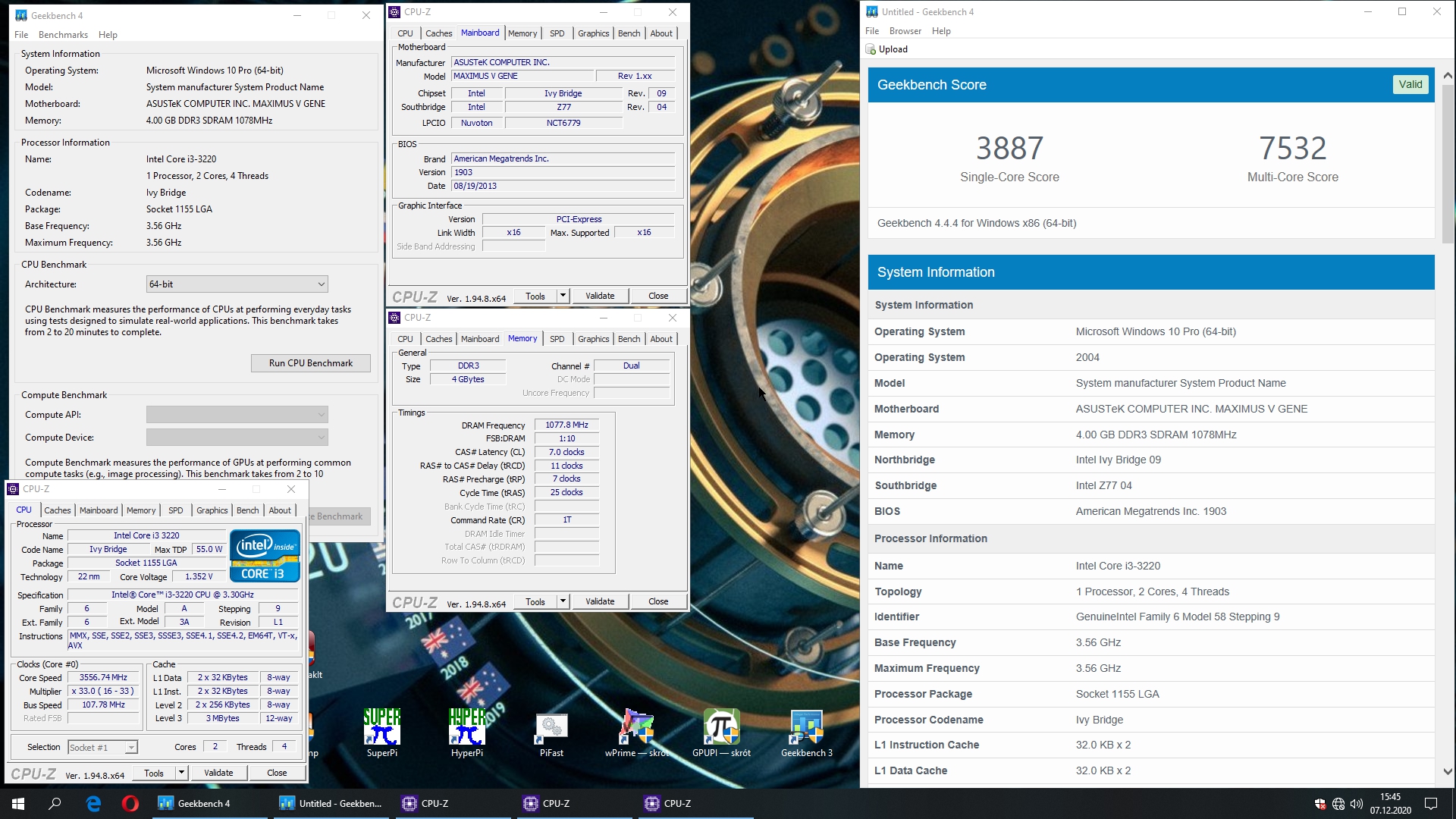Click Geekbench 4 window title icon
The width and height of the screenshot is (1456, 819).
tap(20, 15)
